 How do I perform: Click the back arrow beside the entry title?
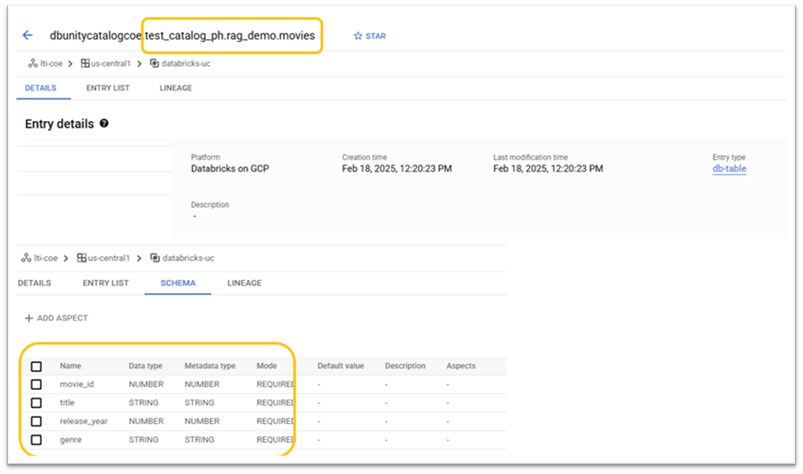(28, 35)
